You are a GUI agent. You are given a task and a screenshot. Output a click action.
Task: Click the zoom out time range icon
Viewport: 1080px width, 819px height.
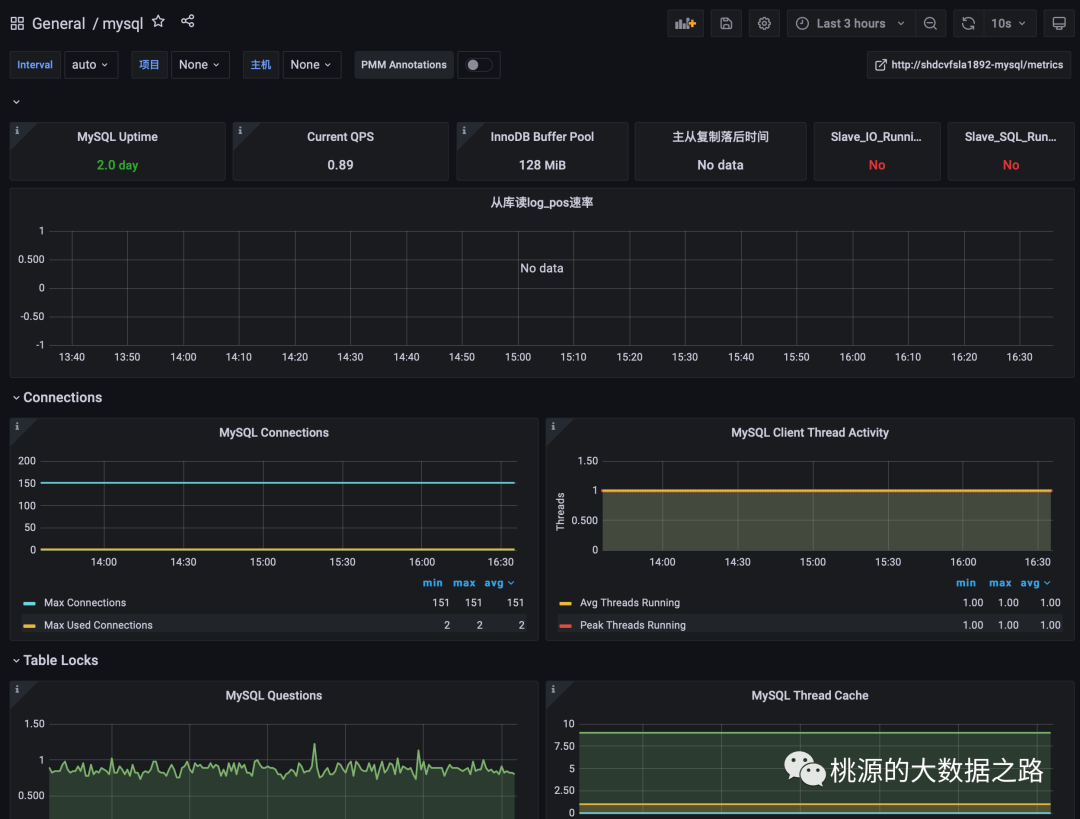coord(930,23)
